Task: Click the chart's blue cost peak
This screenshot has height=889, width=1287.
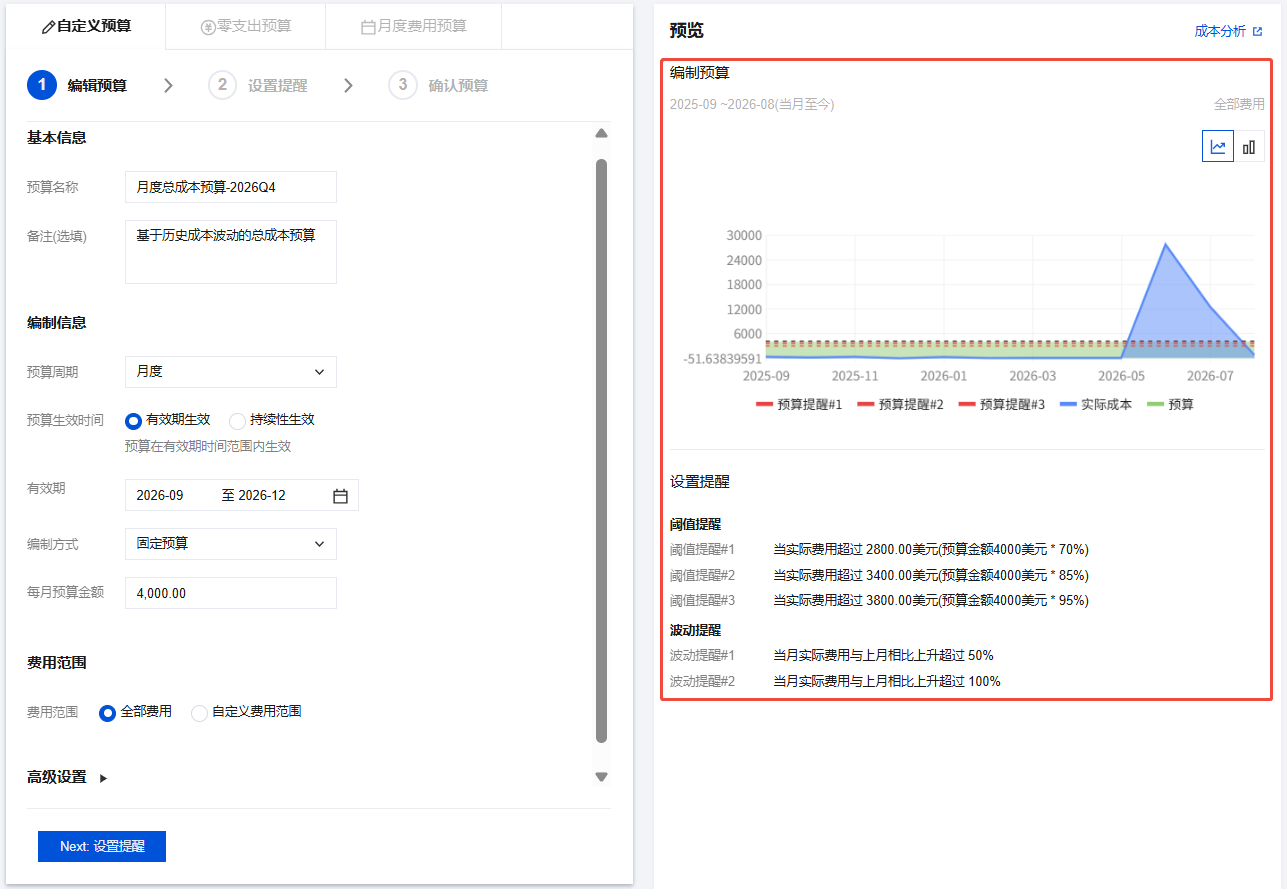Action: pos(1165,244)
